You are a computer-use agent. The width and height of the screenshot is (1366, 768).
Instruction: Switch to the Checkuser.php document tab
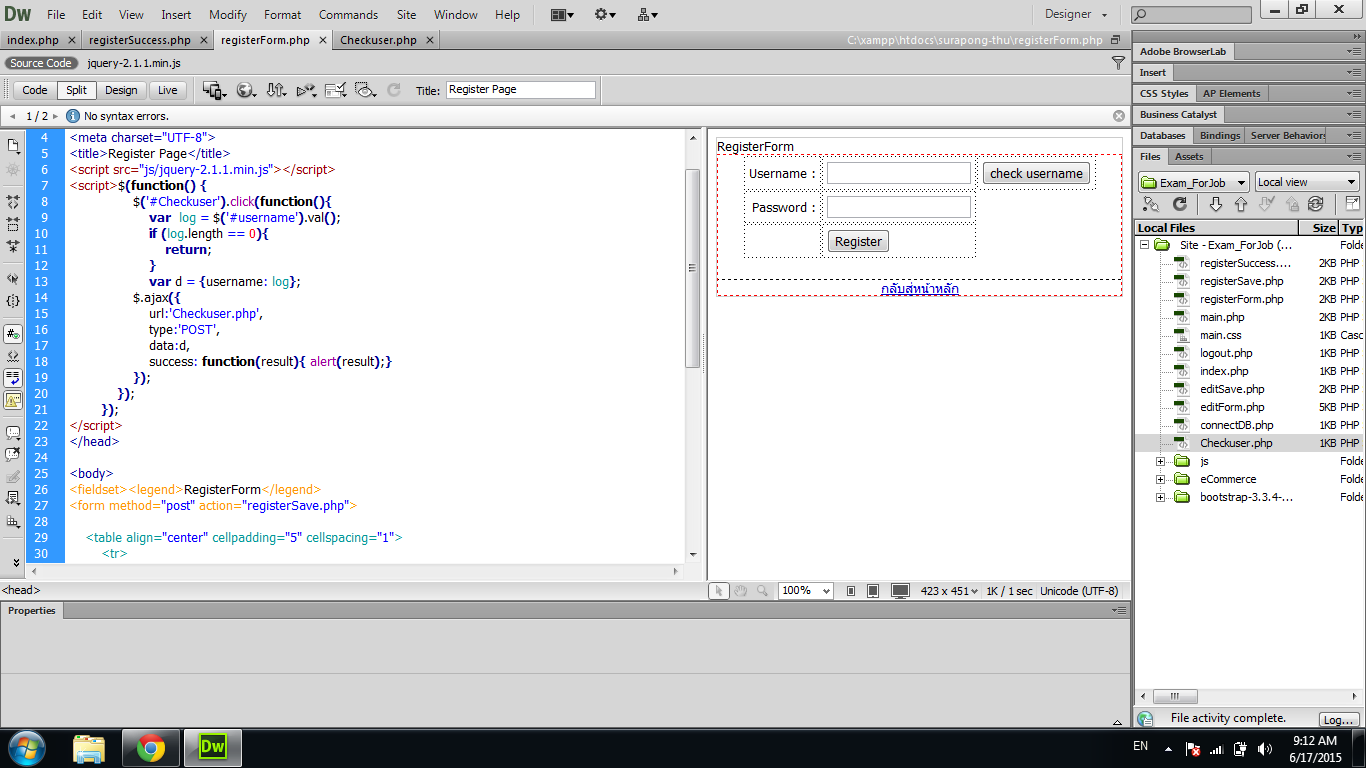[x=378, y=40]
